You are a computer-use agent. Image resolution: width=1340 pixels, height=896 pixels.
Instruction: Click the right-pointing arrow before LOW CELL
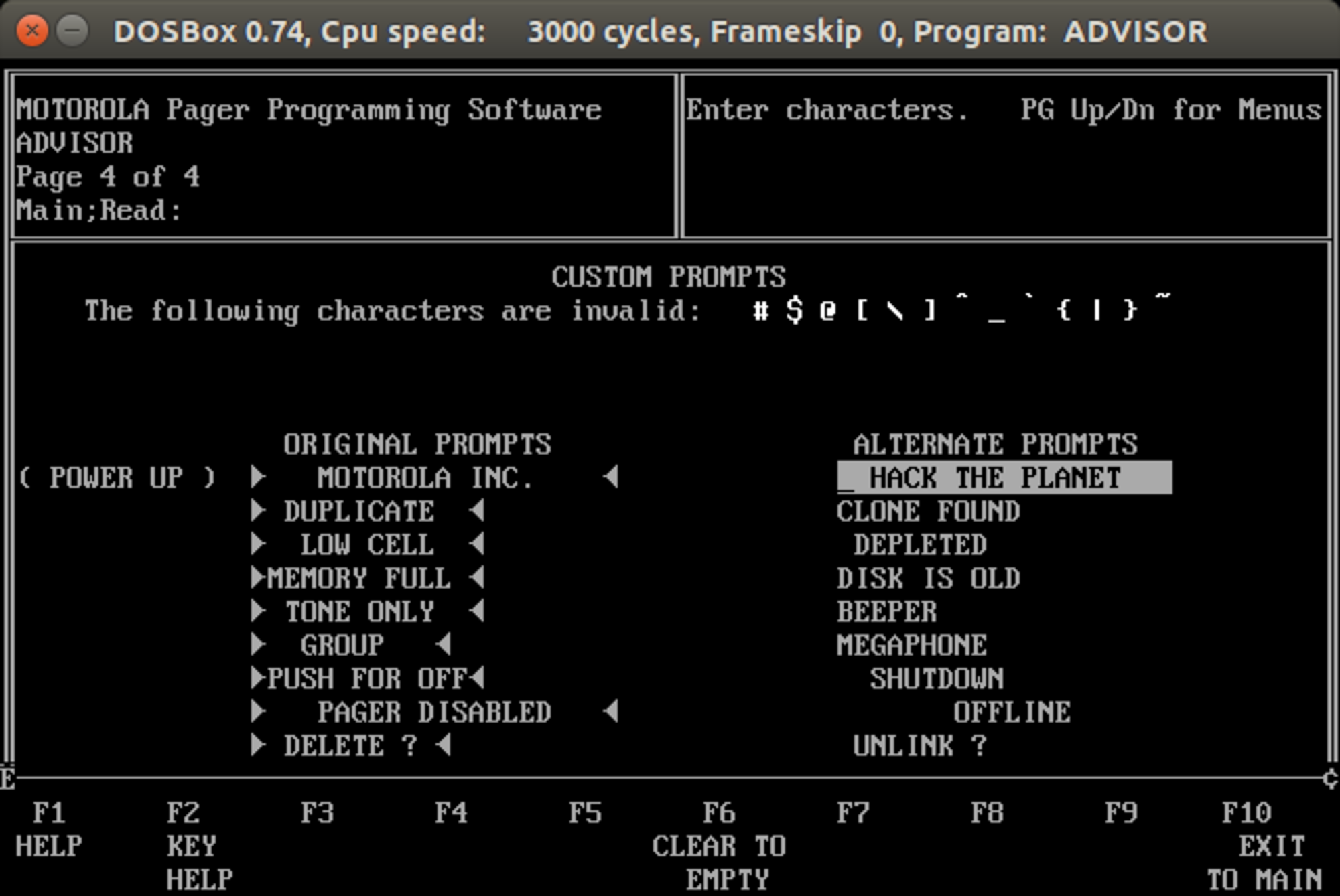[x=258, y=544]
